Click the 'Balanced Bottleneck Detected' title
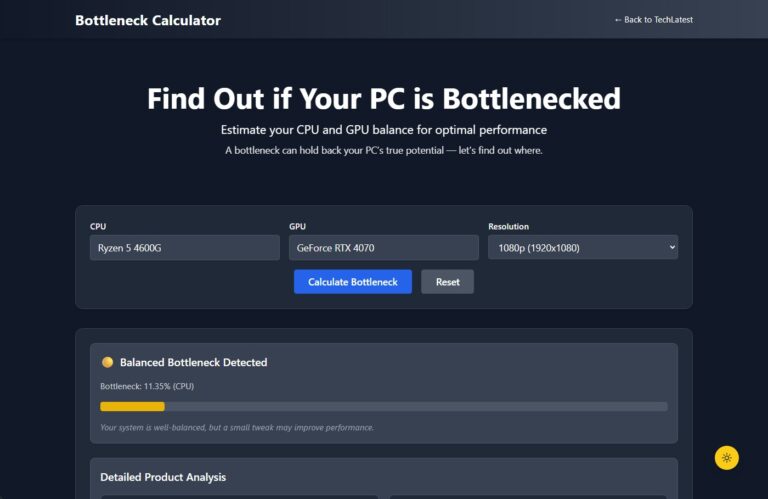 pyautogui.click(x=193, y=362)
